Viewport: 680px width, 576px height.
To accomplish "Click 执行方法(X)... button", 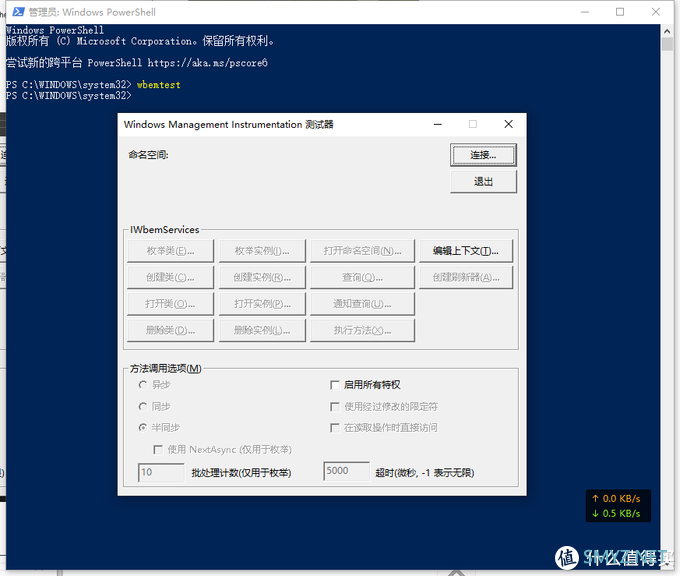I will [x=363, y=330].
